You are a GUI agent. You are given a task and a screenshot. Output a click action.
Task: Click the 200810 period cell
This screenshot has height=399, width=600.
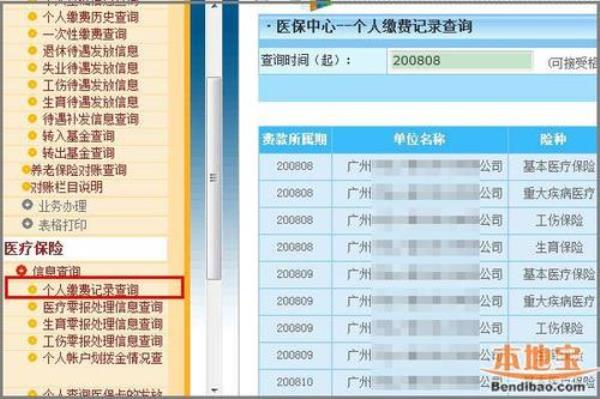coord(295,382)
